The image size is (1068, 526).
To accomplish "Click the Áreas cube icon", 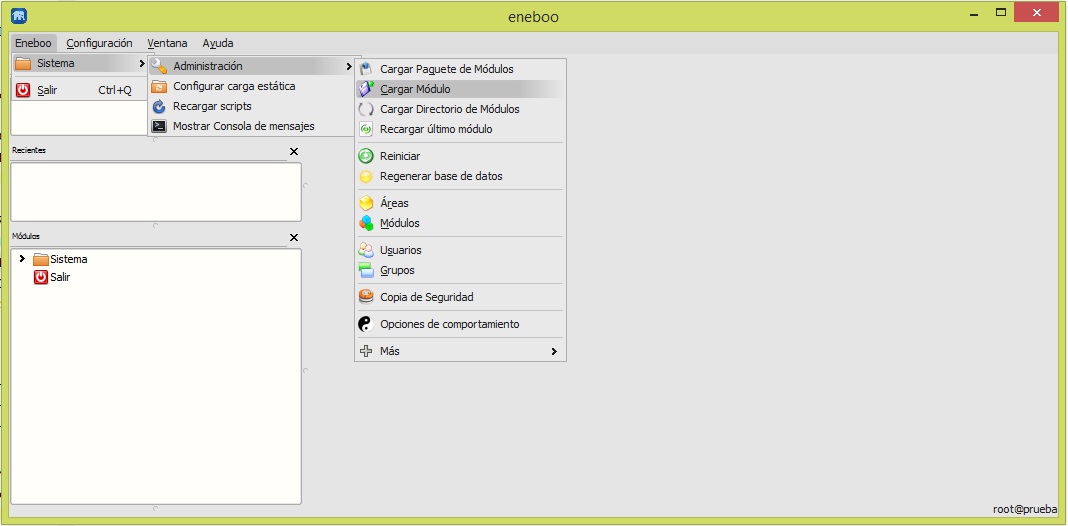I will pos(366,203).
